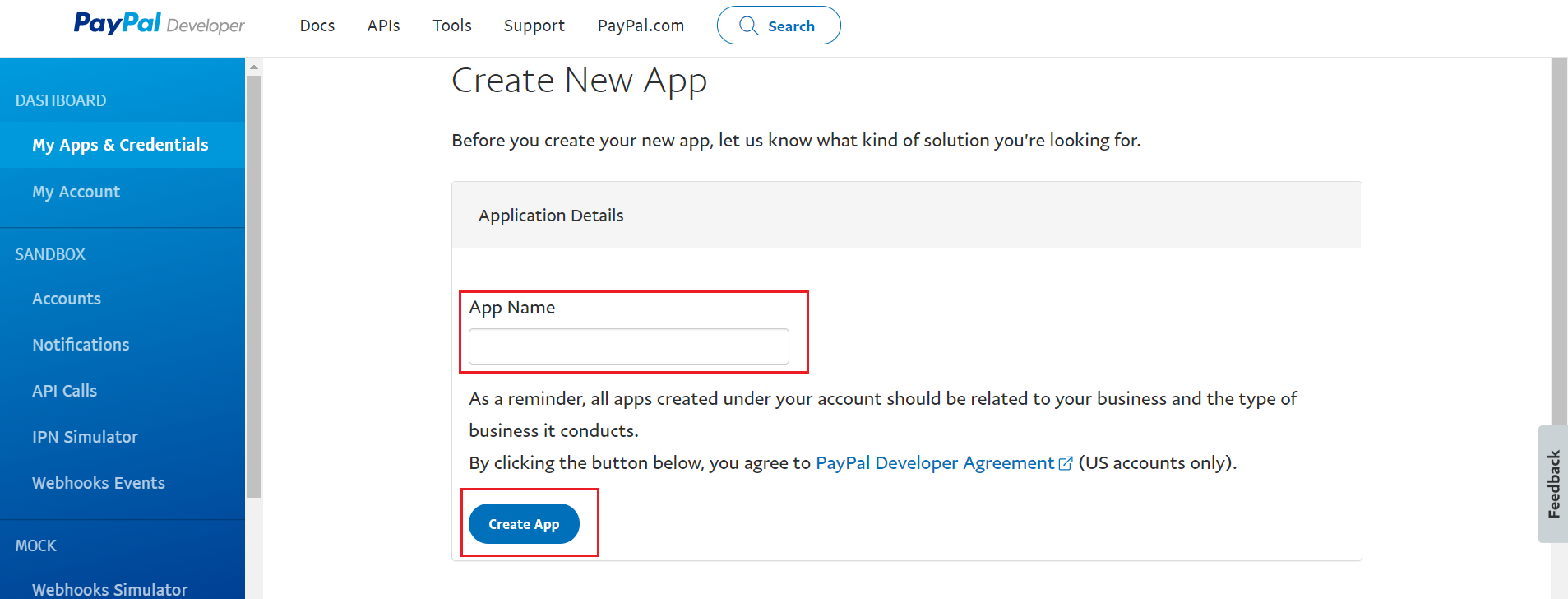This screenshot has height=599, width=1568.
Task: Click the MOCK section heading
Action: tap(36, 546)
